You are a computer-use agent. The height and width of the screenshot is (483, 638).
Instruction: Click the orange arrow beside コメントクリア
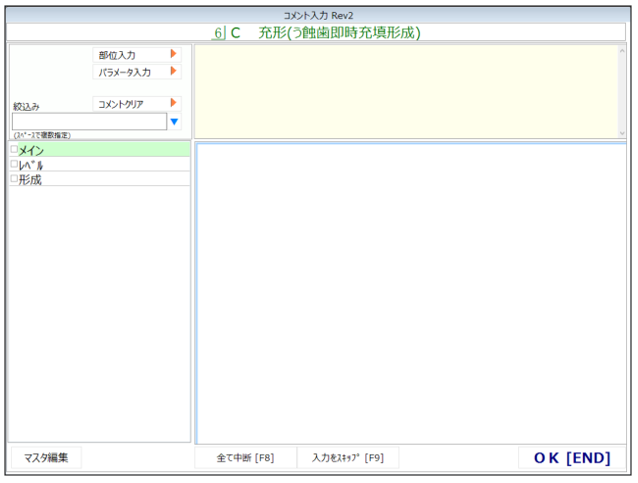(x=173, y=103)
